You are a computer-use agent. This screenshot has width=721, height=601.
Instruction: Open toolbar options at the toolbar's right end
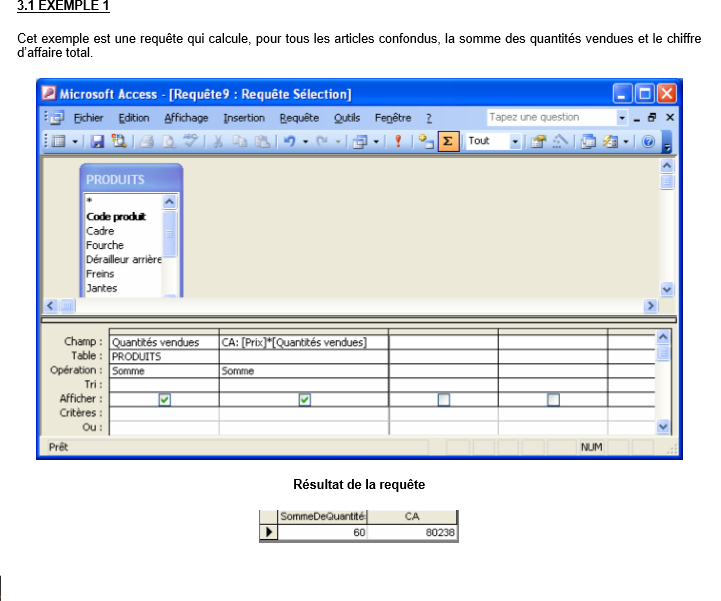(x=667, y=142)
